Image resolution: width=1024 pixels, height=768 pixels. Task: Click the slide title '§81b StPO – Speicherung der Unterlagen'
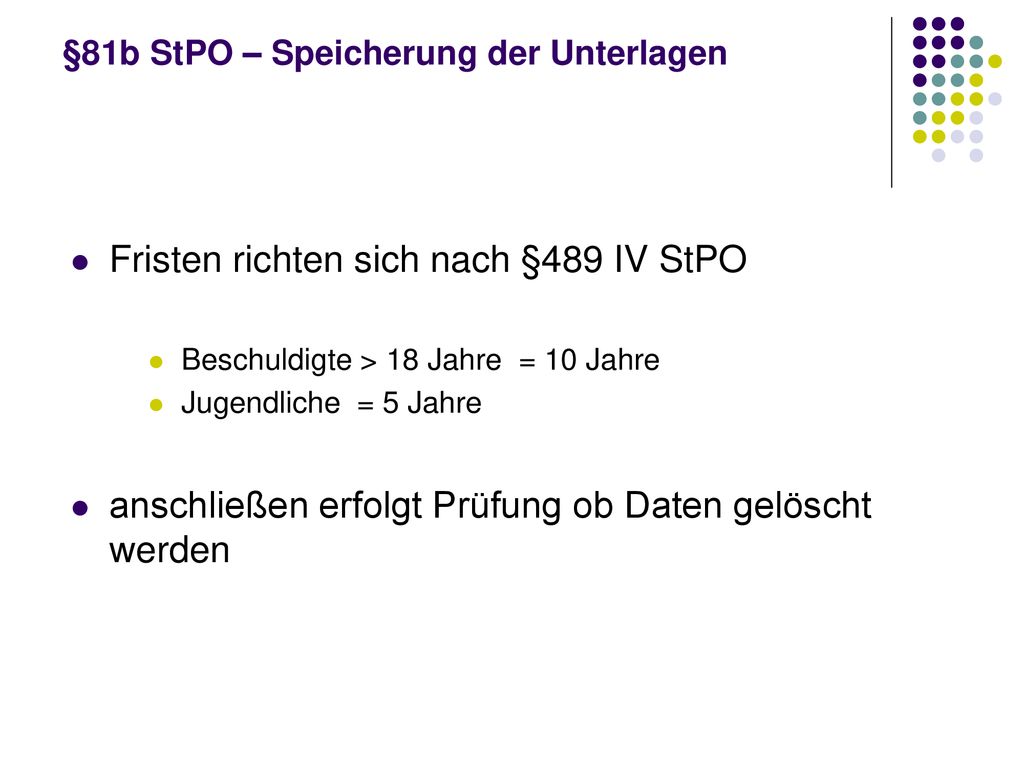[x=394, y=54]
